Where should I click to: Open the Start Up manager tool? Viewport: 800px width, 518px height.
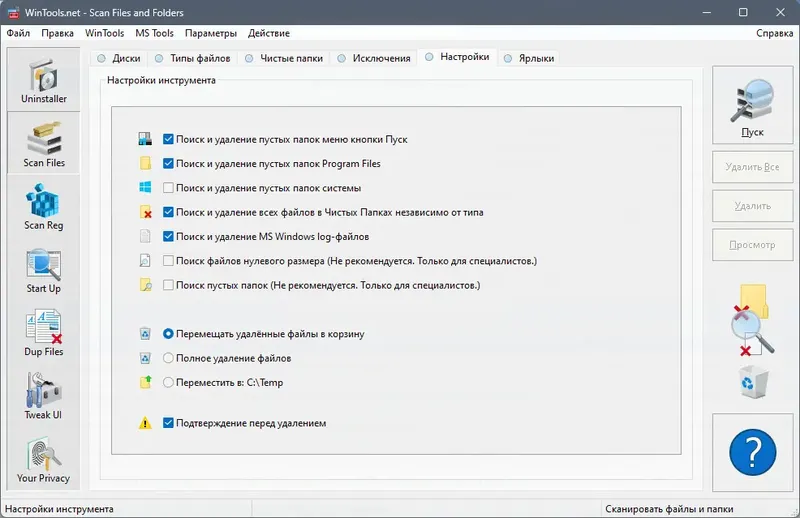pos(43,270)
